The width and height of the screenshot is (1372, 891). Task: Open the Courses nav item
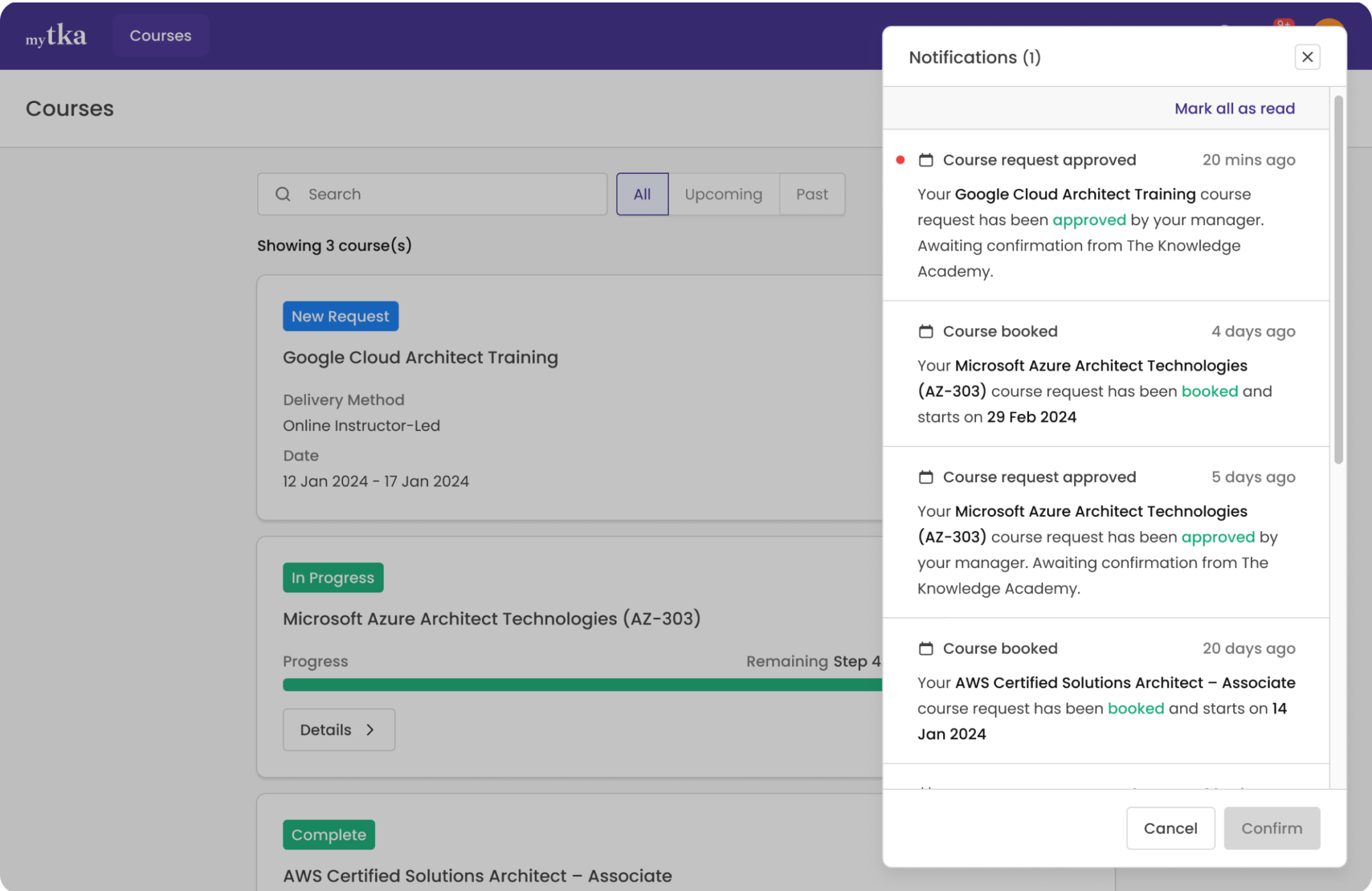[x=161, y=35]
